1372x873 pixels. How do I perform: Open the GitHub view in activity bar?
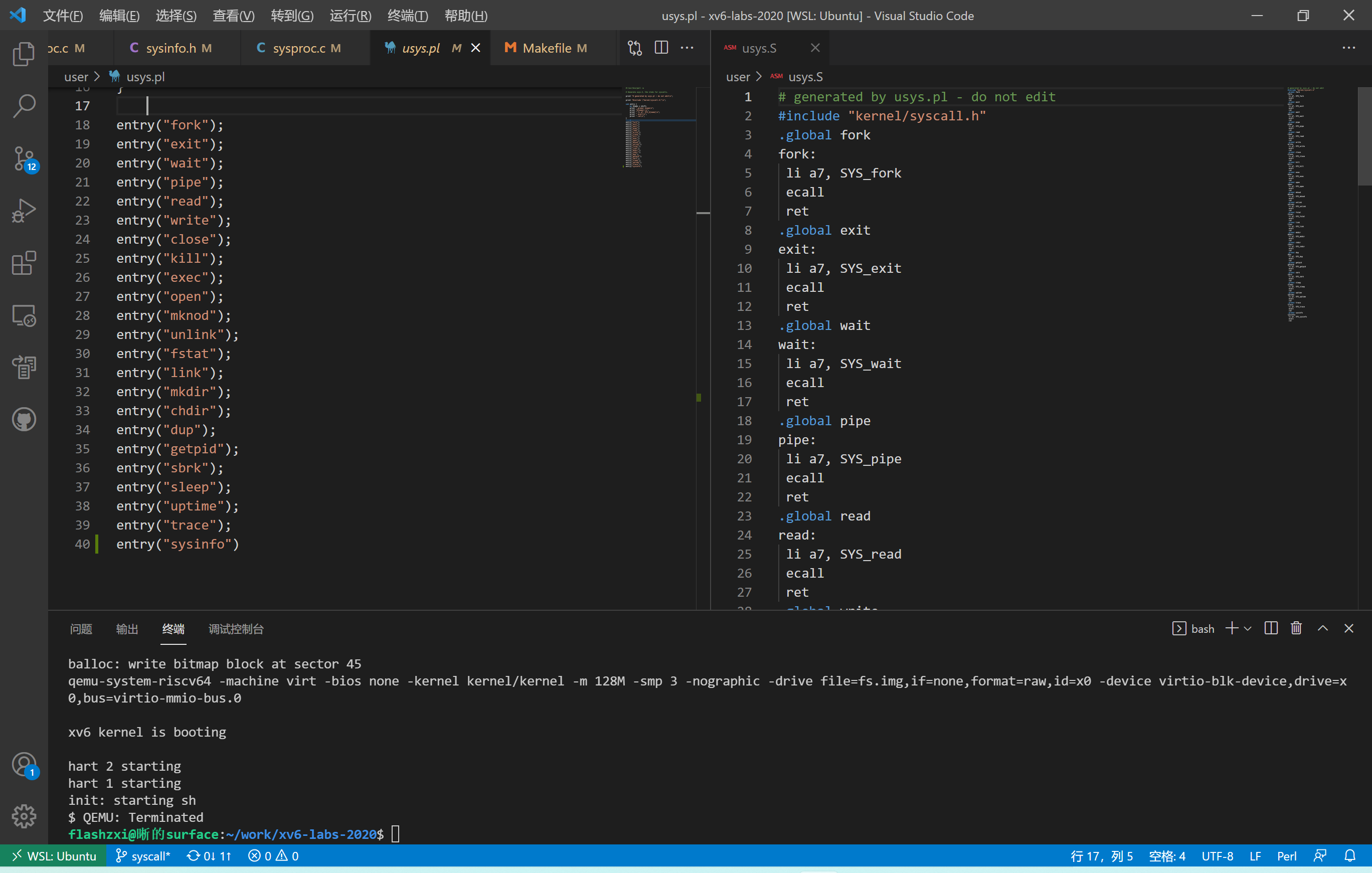point(24,420)
